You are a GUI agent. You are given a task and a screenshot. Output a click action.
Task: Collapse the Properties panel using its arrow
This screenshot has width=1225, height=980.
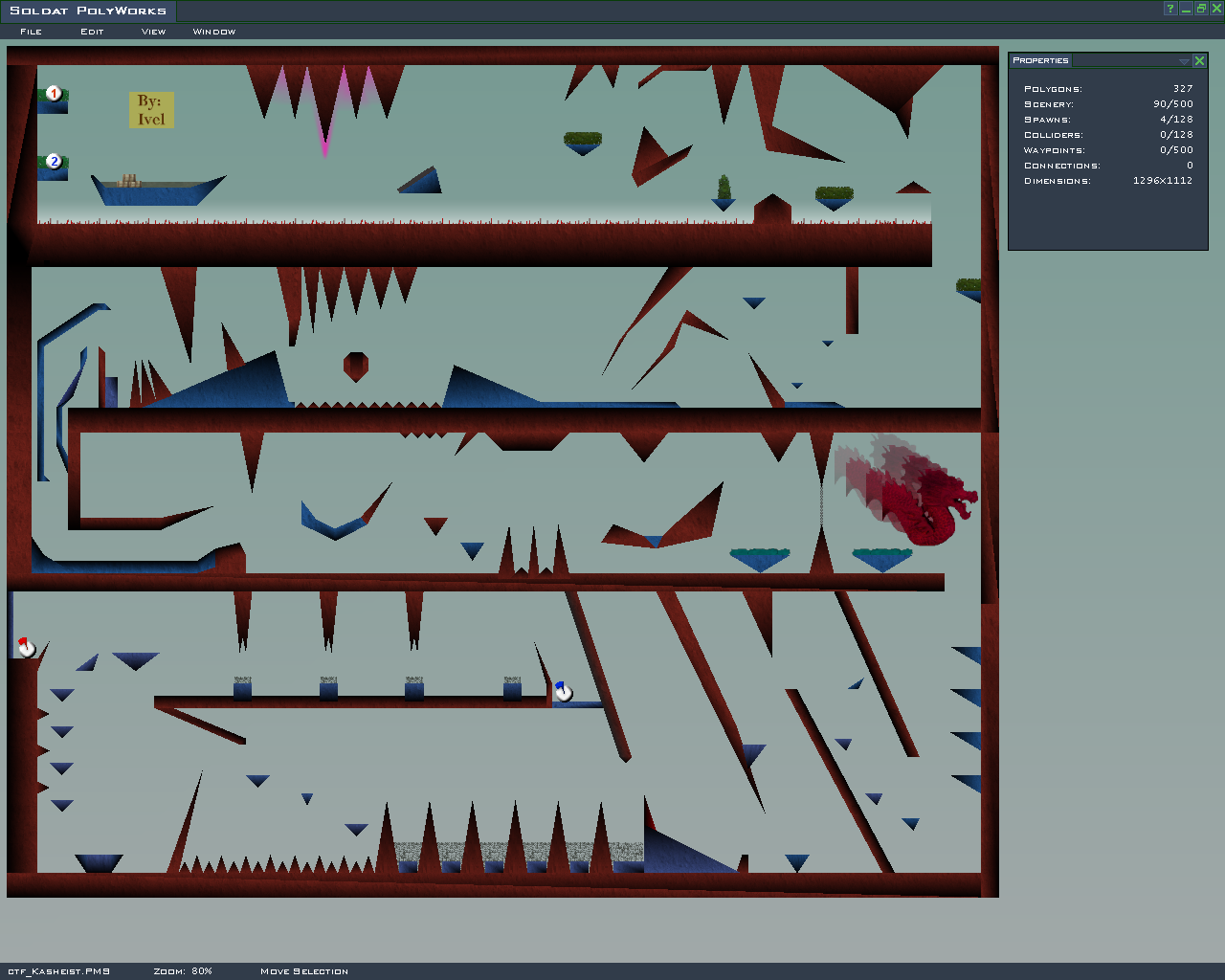coord(1184,61)
